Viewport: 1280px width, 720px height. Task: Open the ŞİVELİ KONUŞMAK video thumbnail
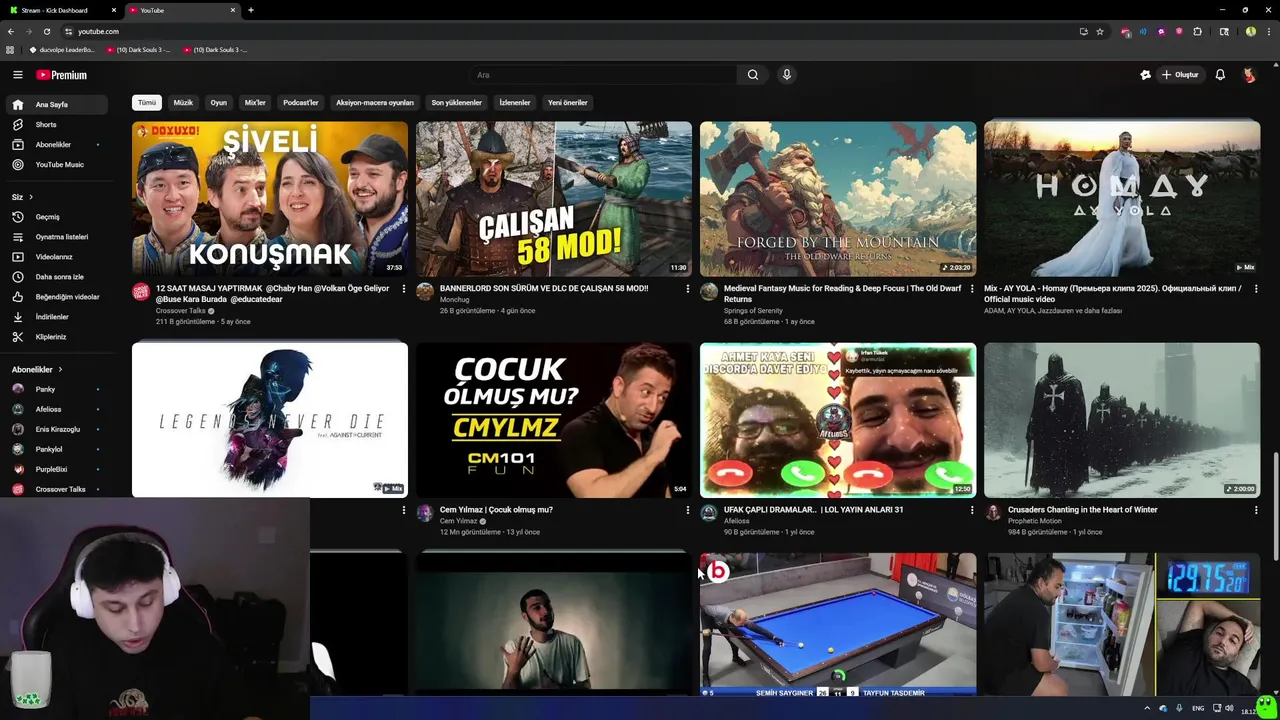click(270, 199)
